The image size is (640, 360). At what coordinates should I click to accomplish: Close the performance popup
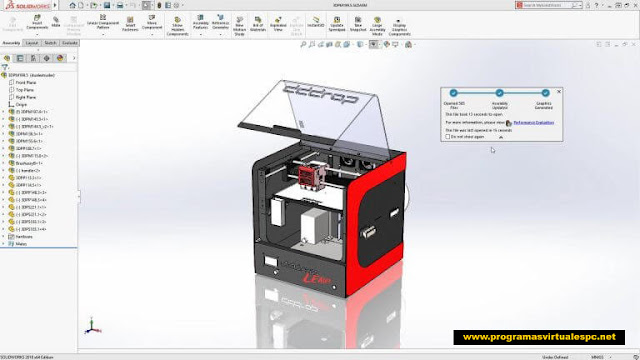point(559,91)
